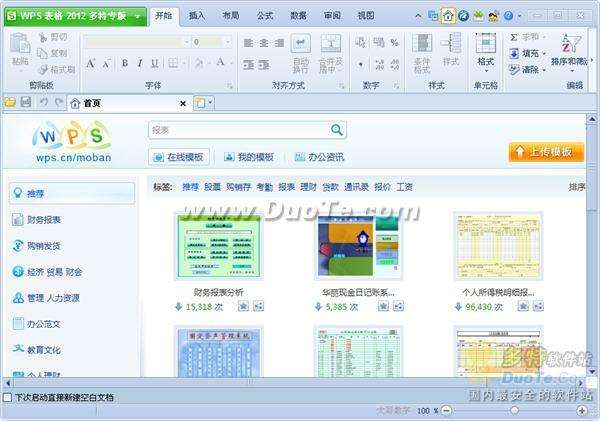Image resolution: width=600 pixels, height=421 pixels.
Task: Open the 我的模板 section
Action: pyautogui.click(x=249, y=157)
